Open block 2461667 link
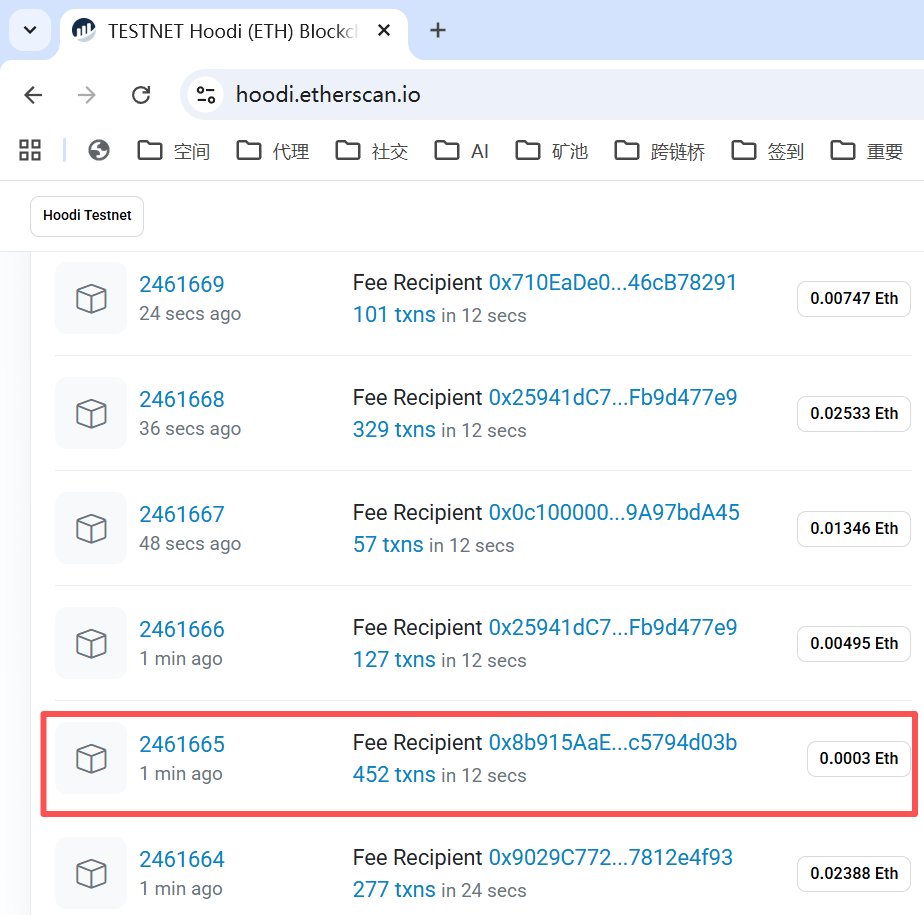 point(182,514)
